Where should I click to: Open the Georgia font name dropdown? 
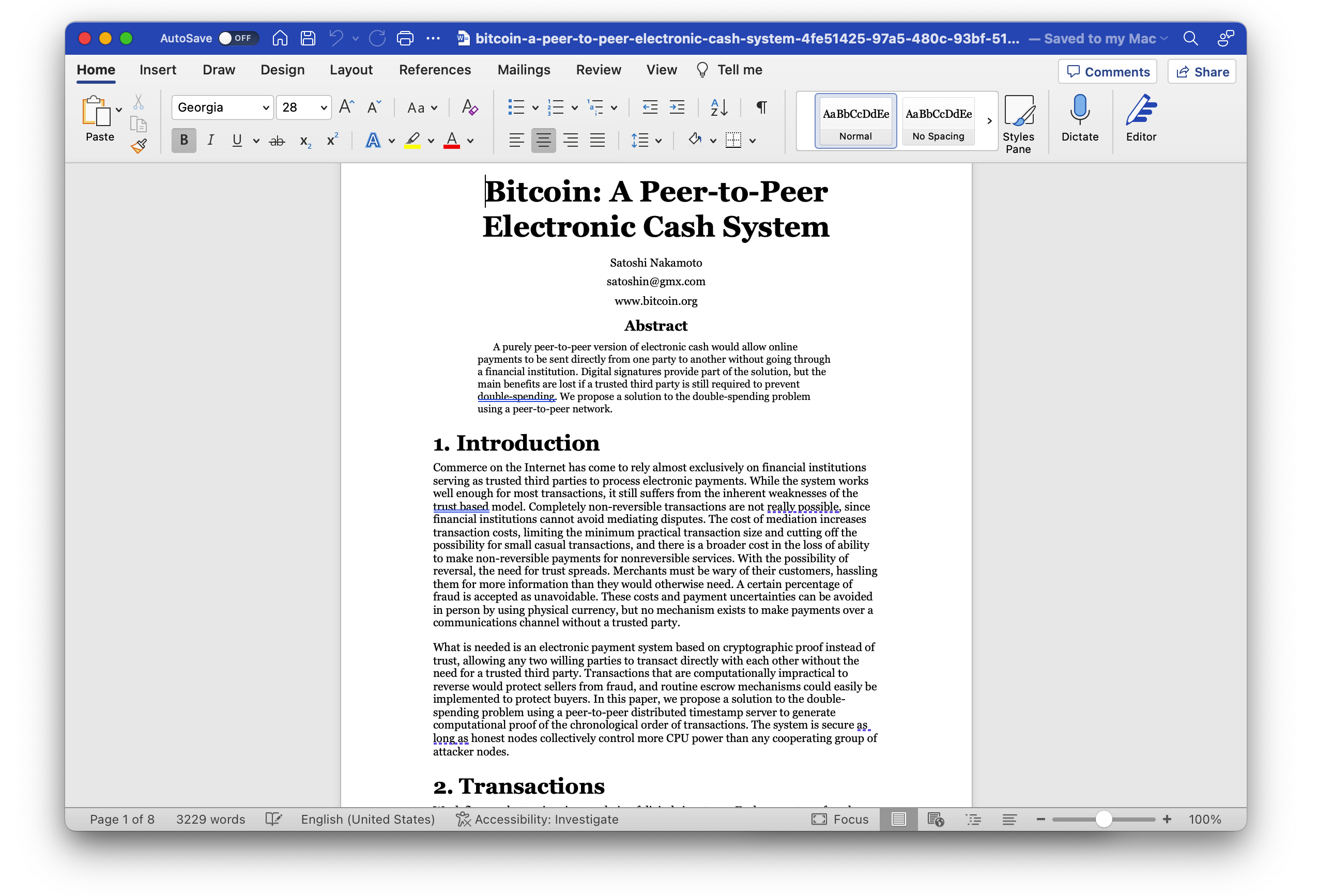pyautogui.click(x=265, y=107)
